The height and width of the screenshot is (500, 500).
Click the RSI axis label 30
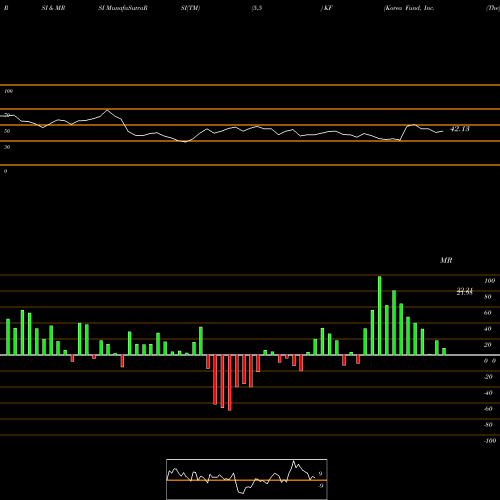pos(7,147)
